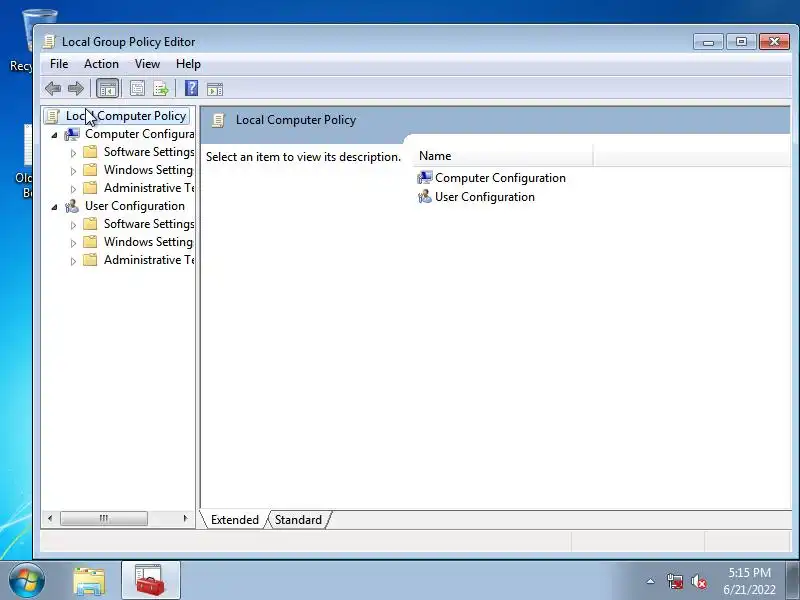Click the muted volume tray icon
The height and width of the screenshot is (600, 800).
click(698, 581)
